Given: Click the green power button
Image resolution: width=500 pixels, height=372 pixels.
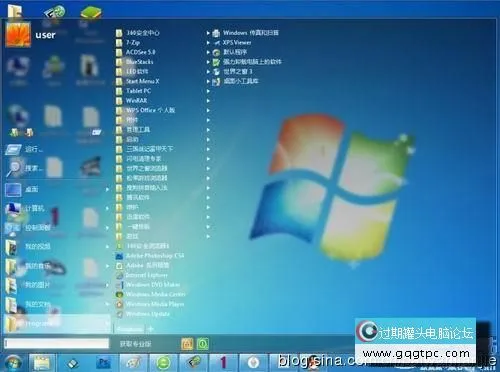Looking at the screenshot, I should (x=203, y=344).
